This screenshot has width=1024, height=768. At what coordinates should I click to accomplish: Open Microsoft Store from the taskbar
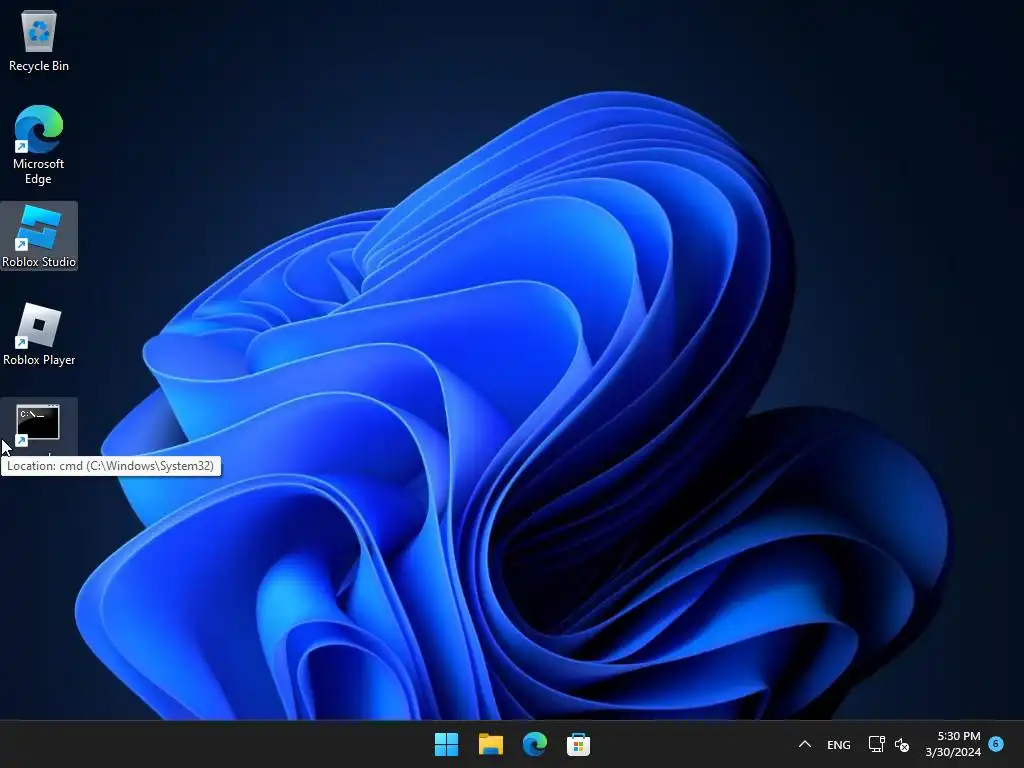(578, 744)
